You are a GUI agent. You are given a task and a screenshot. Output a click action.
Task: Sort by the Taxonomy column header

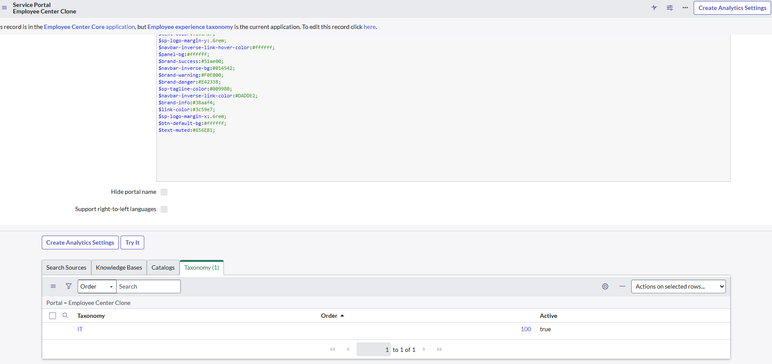(x=91, y=316)
